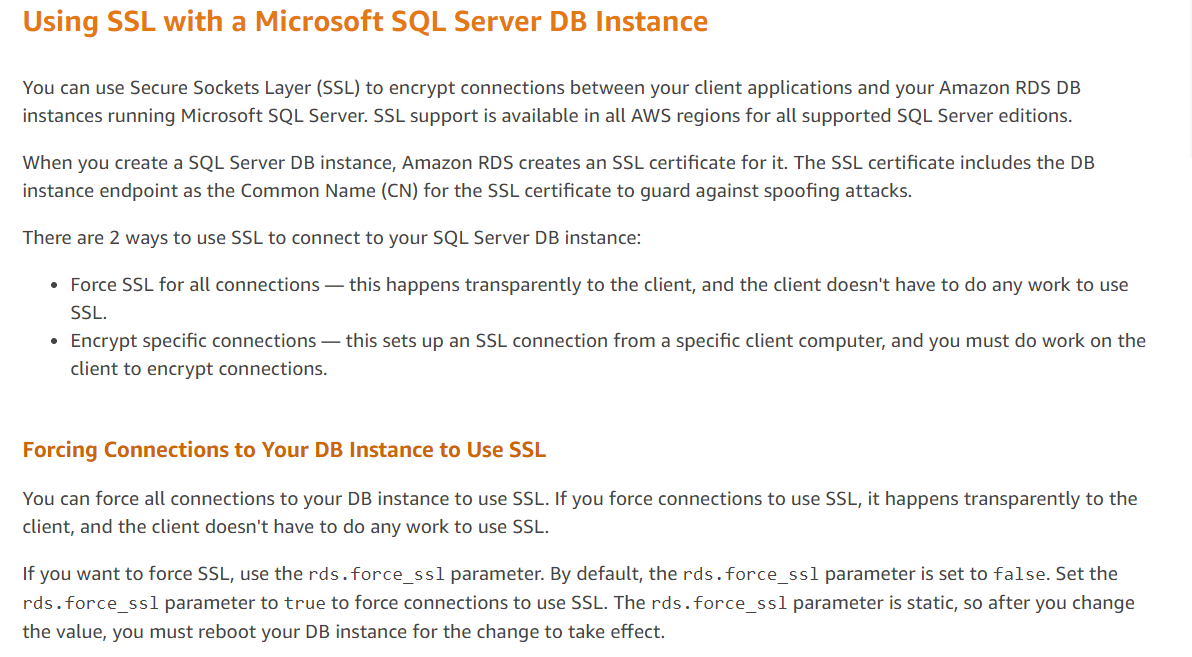Click the code word "true"

pyautogui.click(x=304, y=603)
